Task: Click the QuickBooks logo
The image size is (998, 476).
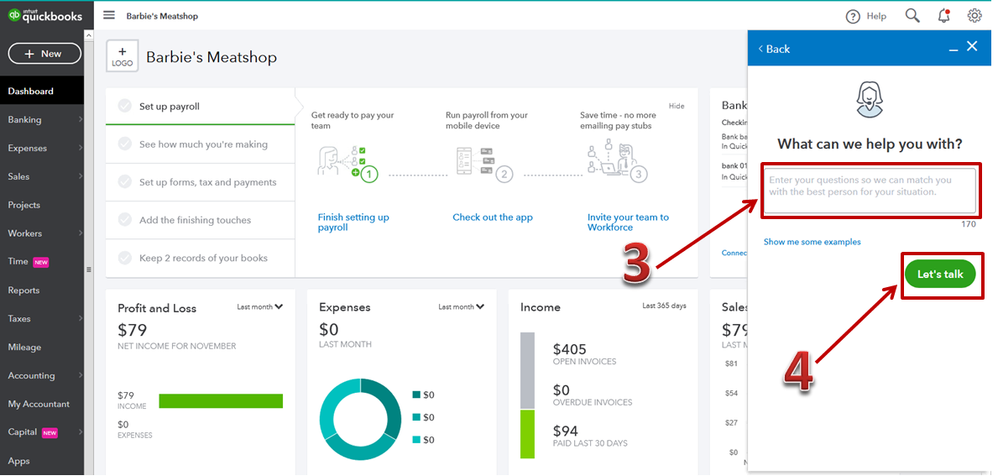Action: [x=45, y=16]
